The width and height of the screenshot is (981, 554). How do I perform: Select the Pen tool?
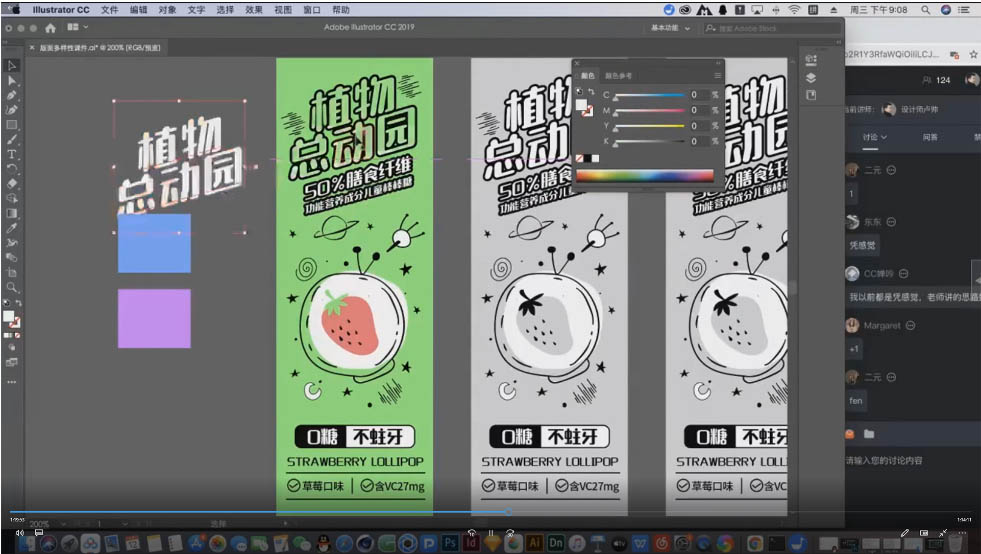coord(11,95)
